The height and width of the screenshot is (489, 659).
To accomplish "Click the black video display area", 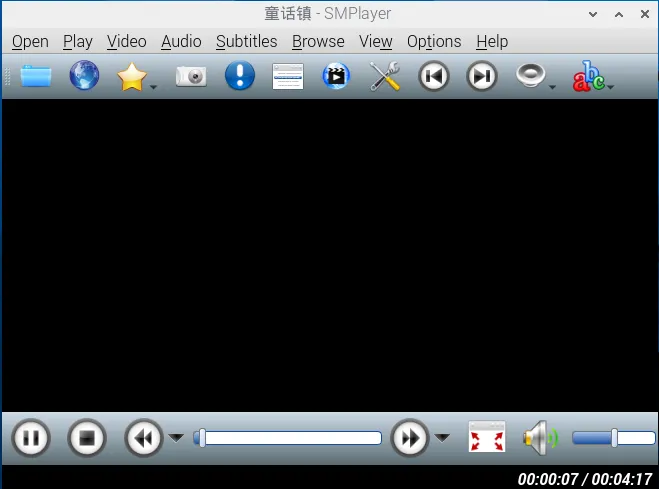I will [x=330, y=255].
